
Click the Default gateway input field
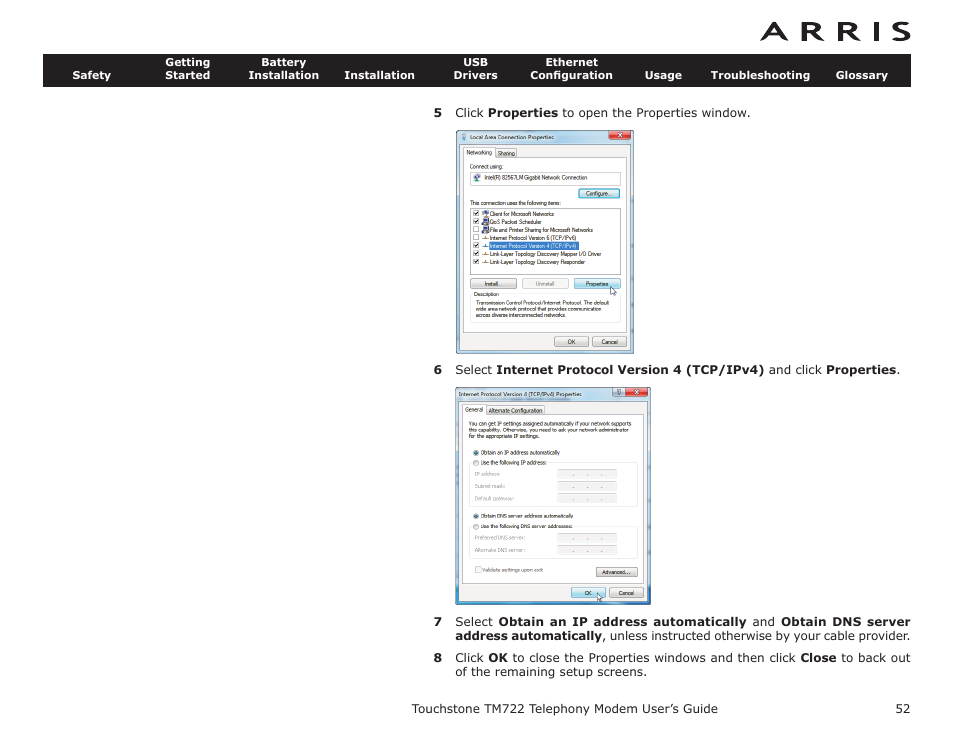click(x=587, y=498)
